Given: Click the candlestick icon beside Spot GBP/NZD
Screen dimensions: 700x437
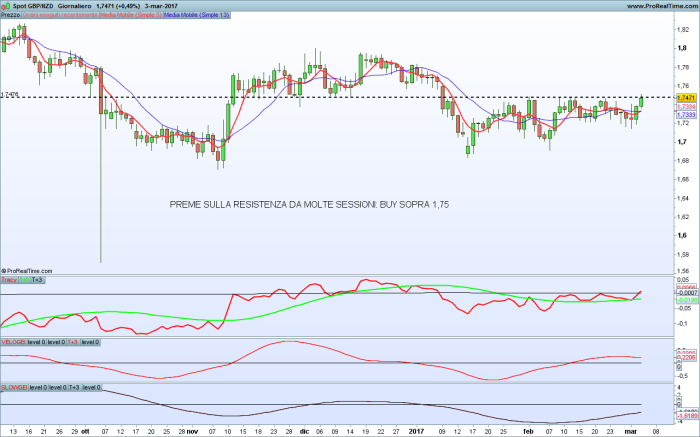Looking at the screenshot, I should (6, 6).
